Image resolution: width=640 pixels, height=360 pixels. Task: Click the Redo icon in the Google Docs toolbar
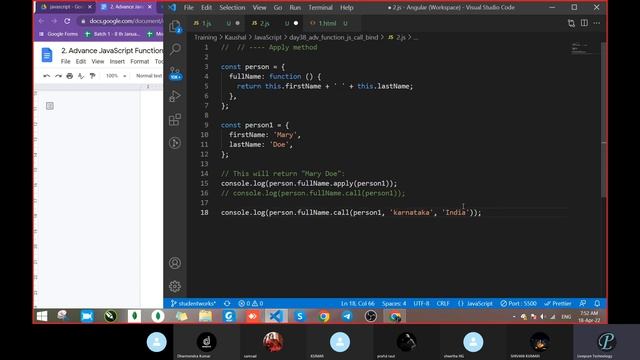click(x=58, y=76)
